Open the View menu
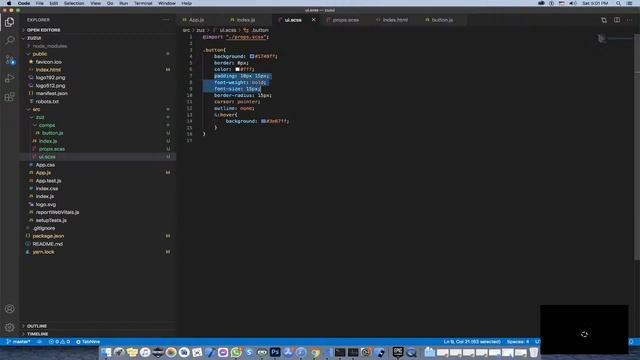Viewport: 640px width, 360px height. 96,3
